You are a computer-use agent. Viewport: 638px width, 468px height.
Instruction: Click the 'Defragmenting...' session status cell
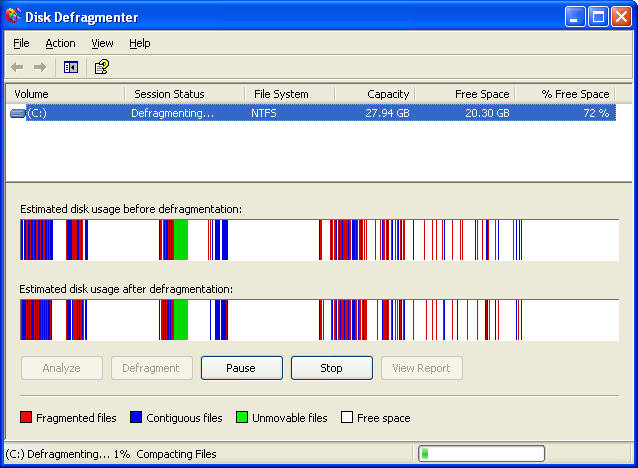pyautogui.click(x=173, y=113)
